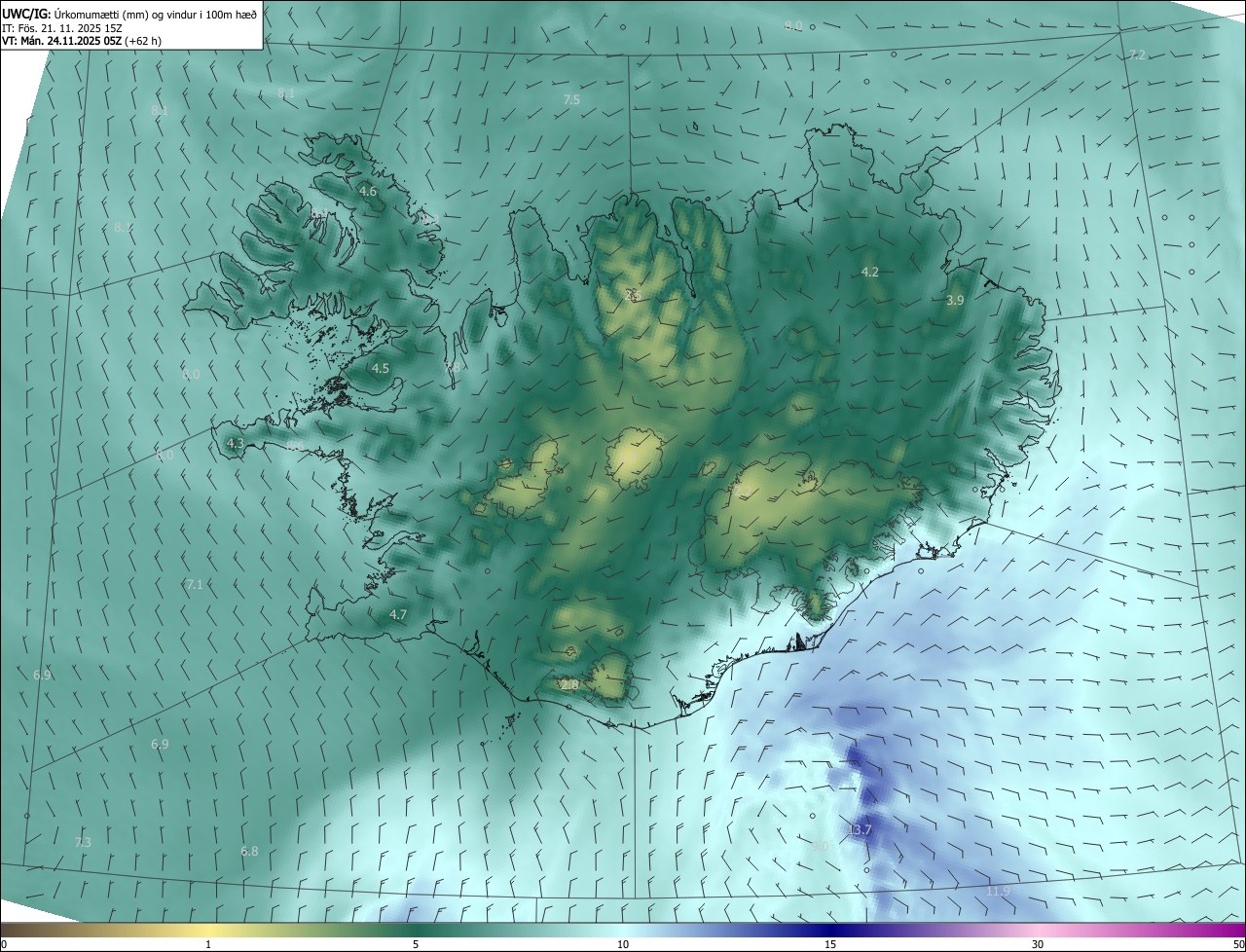Click the 7.5 value label
This screenshot has height=952, width=1246.
click(x=571, y=99)
